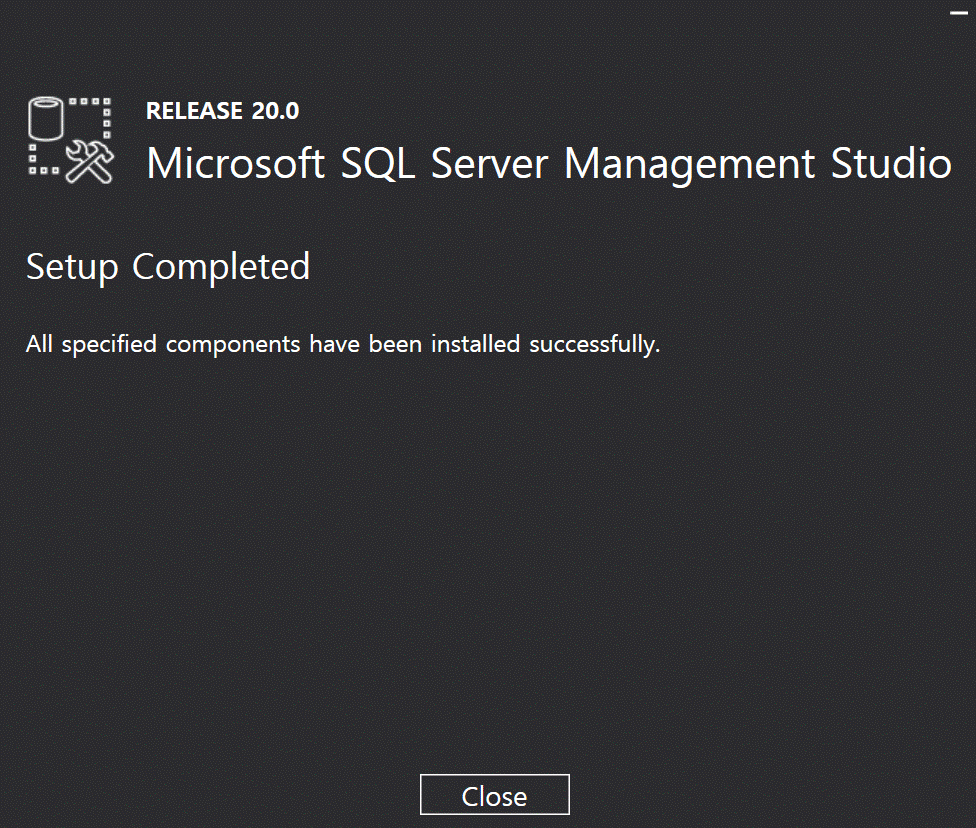Minimize the setup window
The image size is (976, 828).
(x=959, y=14)
